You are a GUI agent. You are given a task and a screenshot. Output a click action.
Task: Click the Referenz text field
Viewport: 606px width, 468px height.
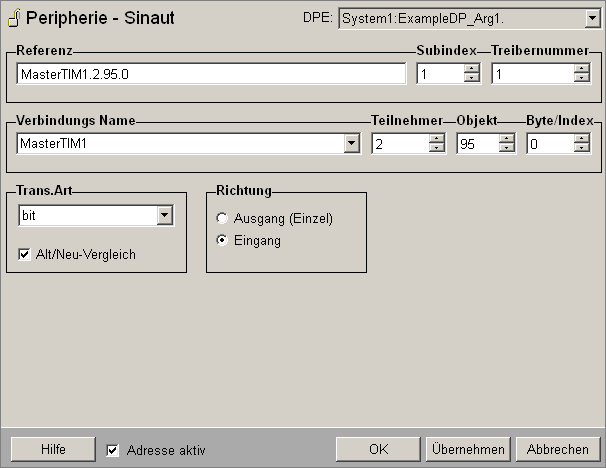point(211,73)
